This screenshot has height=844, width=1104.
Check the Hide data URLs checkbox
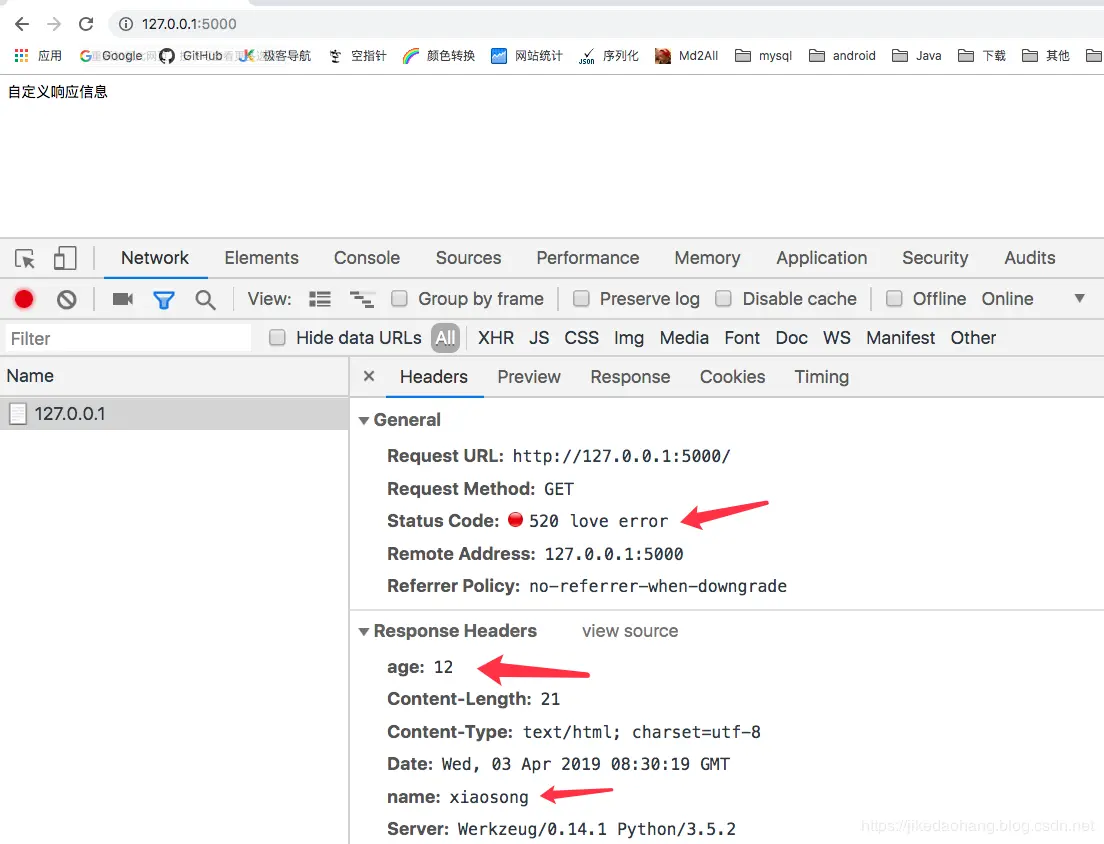click(277, 338)
